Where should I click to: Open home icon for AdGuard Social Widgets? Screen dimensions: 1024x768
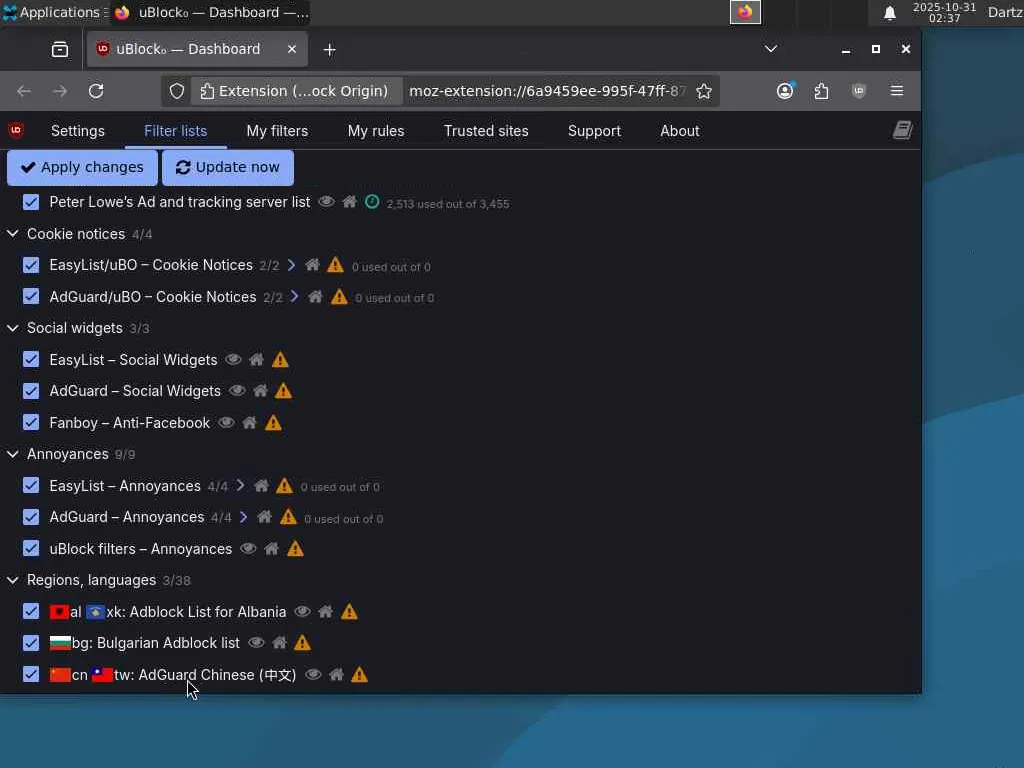[260, 391]
